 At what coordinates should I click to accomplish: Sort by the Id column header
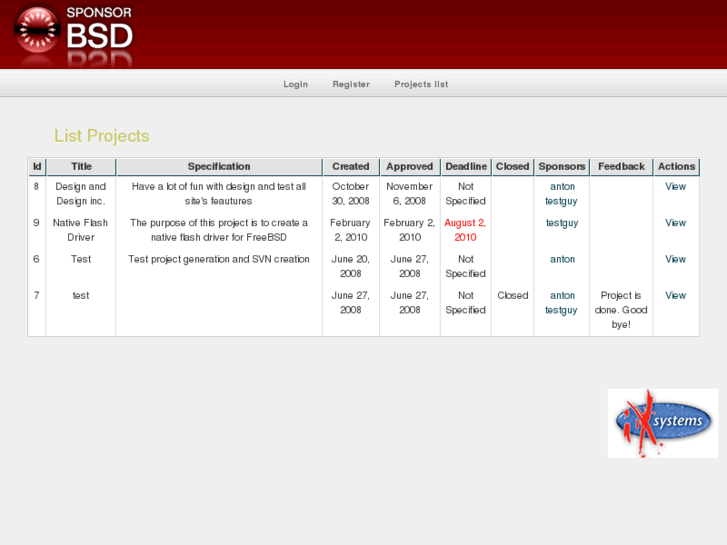point(37,167)
